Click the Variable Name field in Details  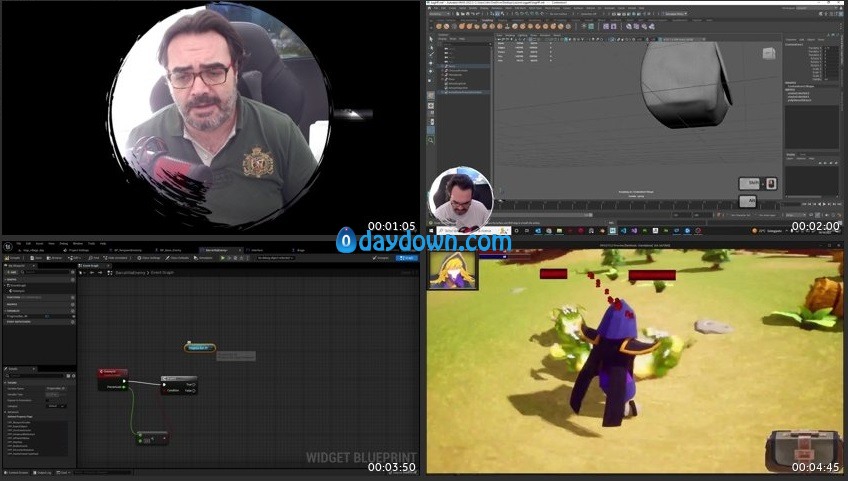(x=56, y=388)
